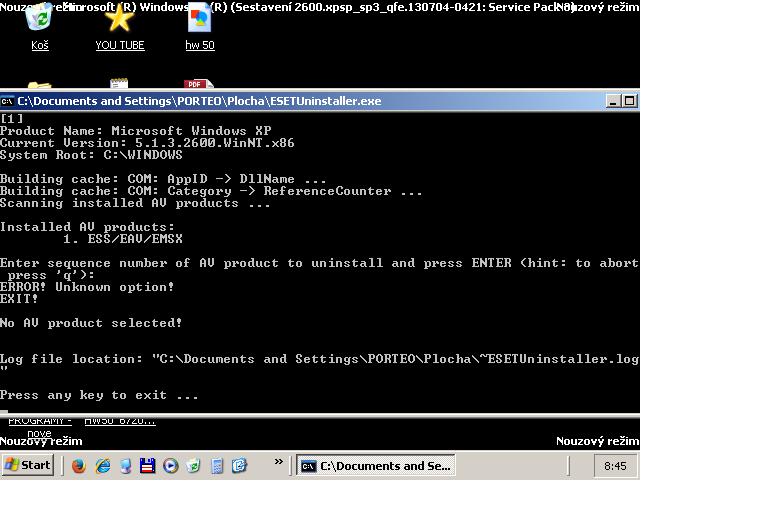The width and height of the screenshot is (765, 508).
Task: Open the Start menu
Action: click(28, 465)
